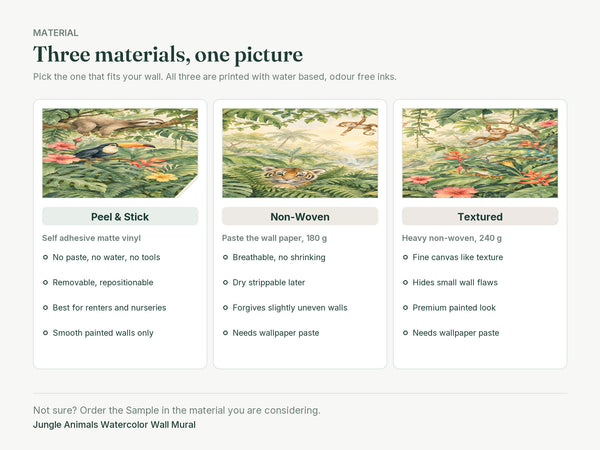
Task: Click bullet icon beside Removable, repositionable
Action: point(46,283)
